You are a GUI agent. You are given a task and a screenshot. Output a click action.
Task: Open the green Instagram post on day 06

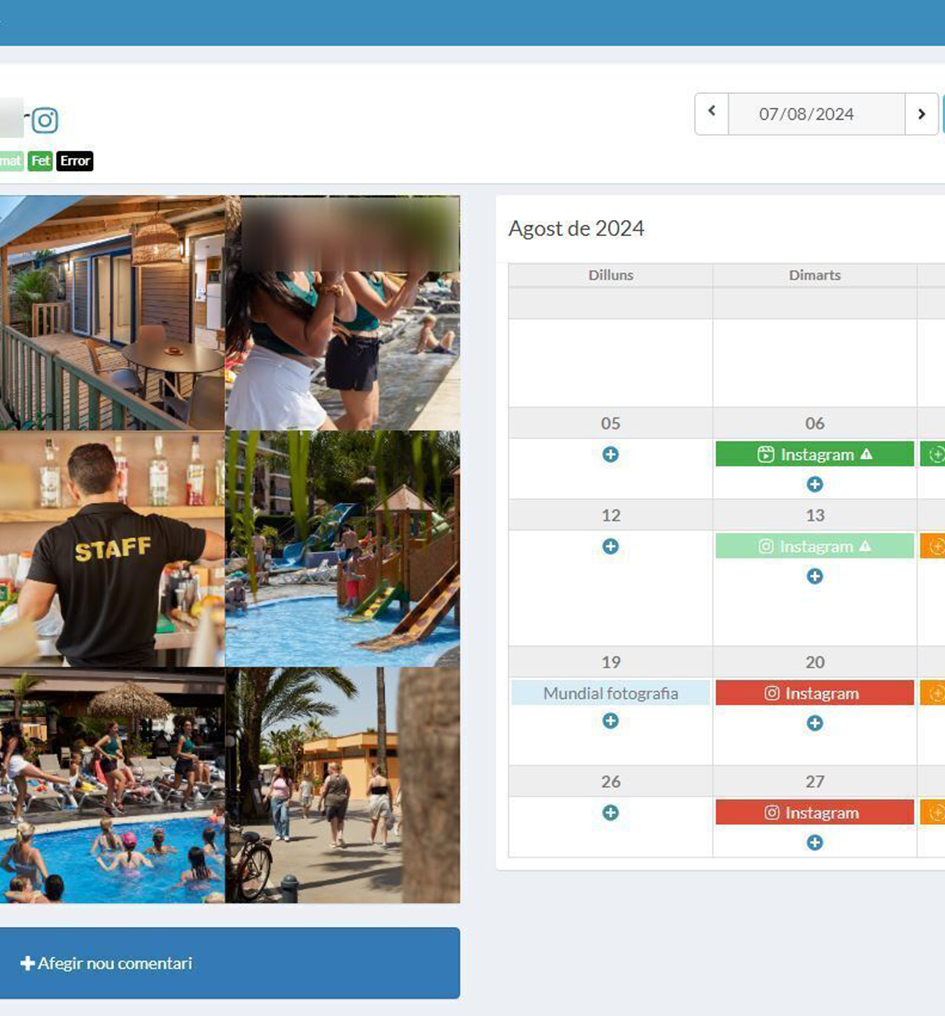[814, 454]
